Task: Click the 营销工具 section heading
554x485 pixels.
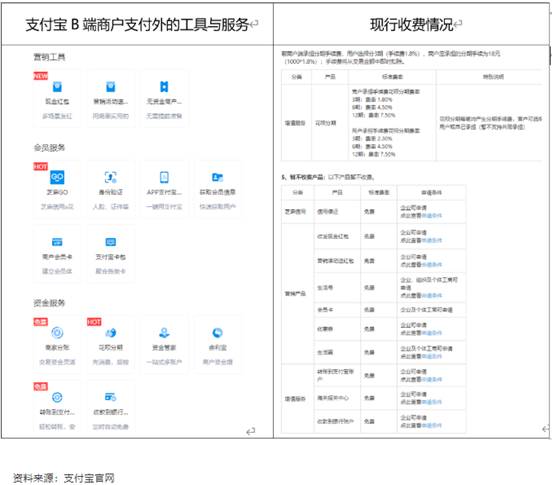Action: (x=49, y=57)
